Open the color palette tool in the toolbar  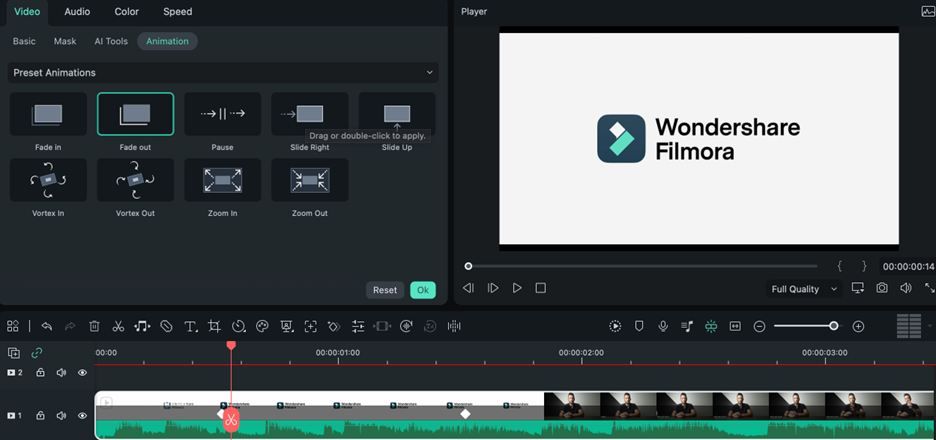click(x=262, y=326)
